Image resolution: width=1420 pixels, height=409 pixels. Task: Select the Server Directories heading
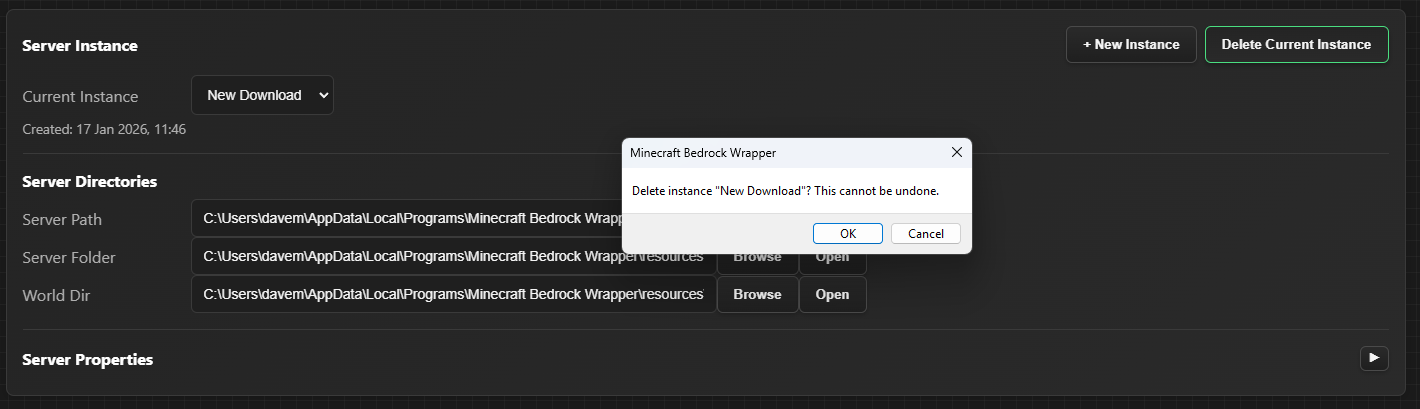(90, 181)
